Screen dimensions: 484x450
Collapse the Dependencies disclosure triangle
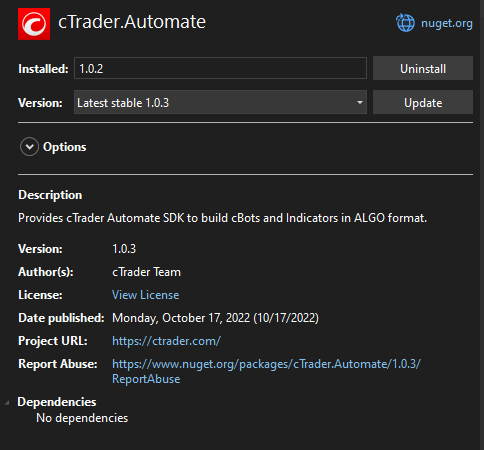(7, 403)
